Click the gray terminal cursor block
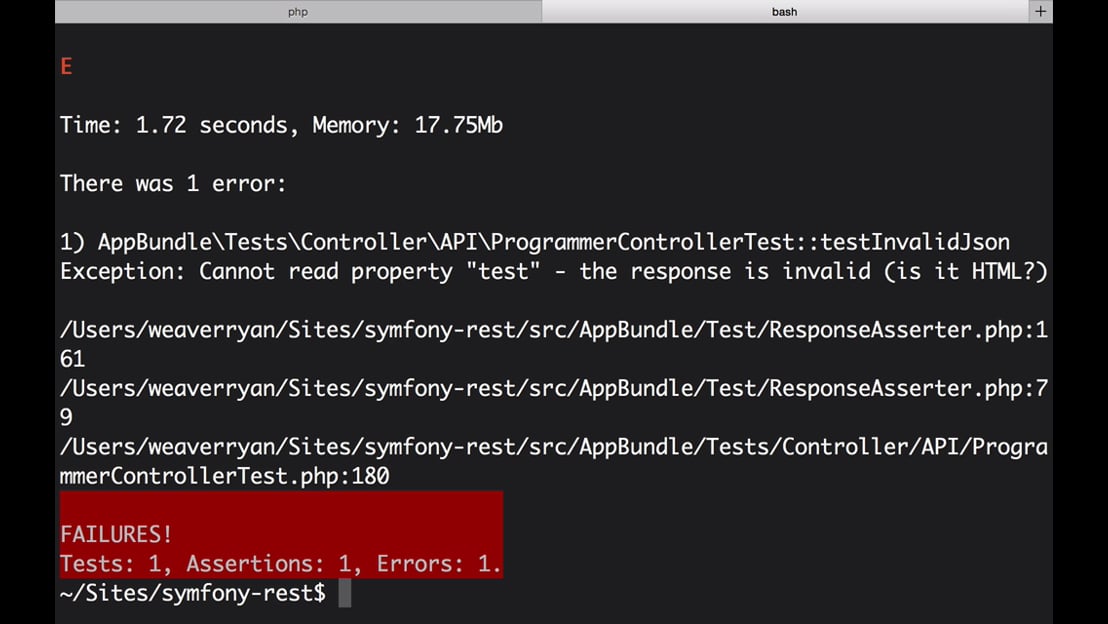The image size is (1108, 624). coord(345,593)
